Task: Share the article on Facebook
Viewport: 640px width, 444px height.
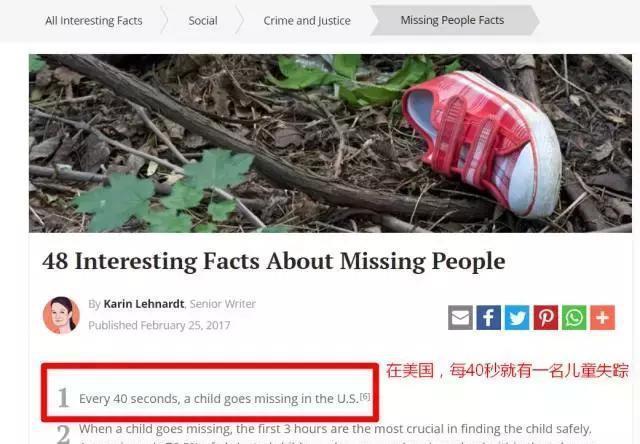Action: 489,317
